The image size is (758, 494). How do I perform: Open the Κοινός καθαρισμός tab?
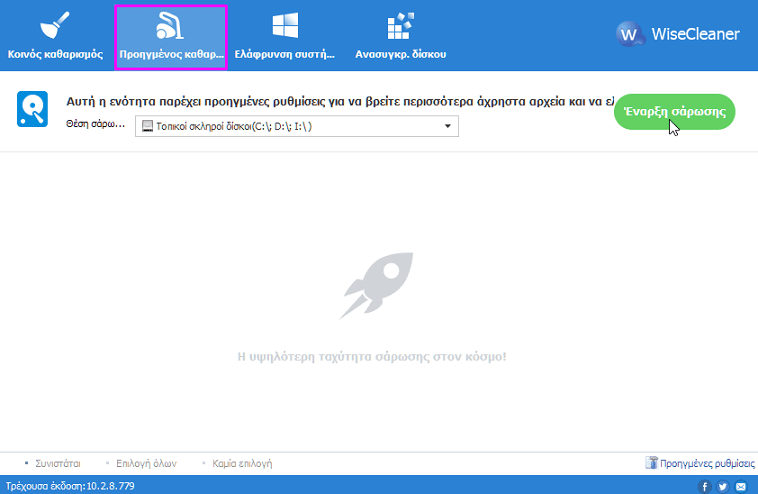(55, 36)
